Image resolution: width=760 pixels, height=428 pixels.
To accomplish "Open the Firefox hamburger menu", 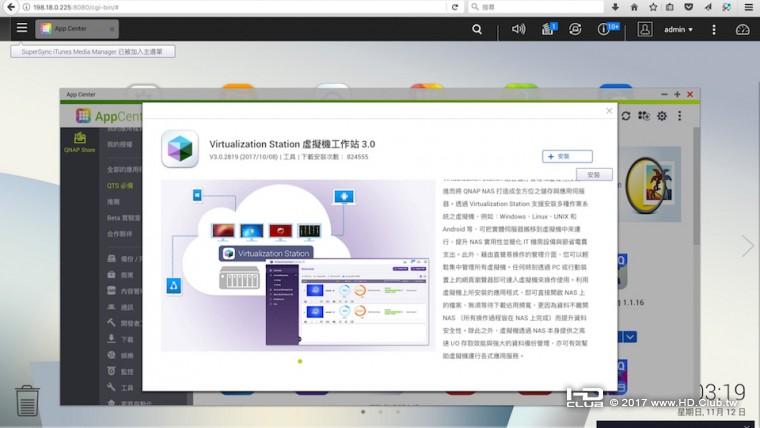I will coord(749,7).
